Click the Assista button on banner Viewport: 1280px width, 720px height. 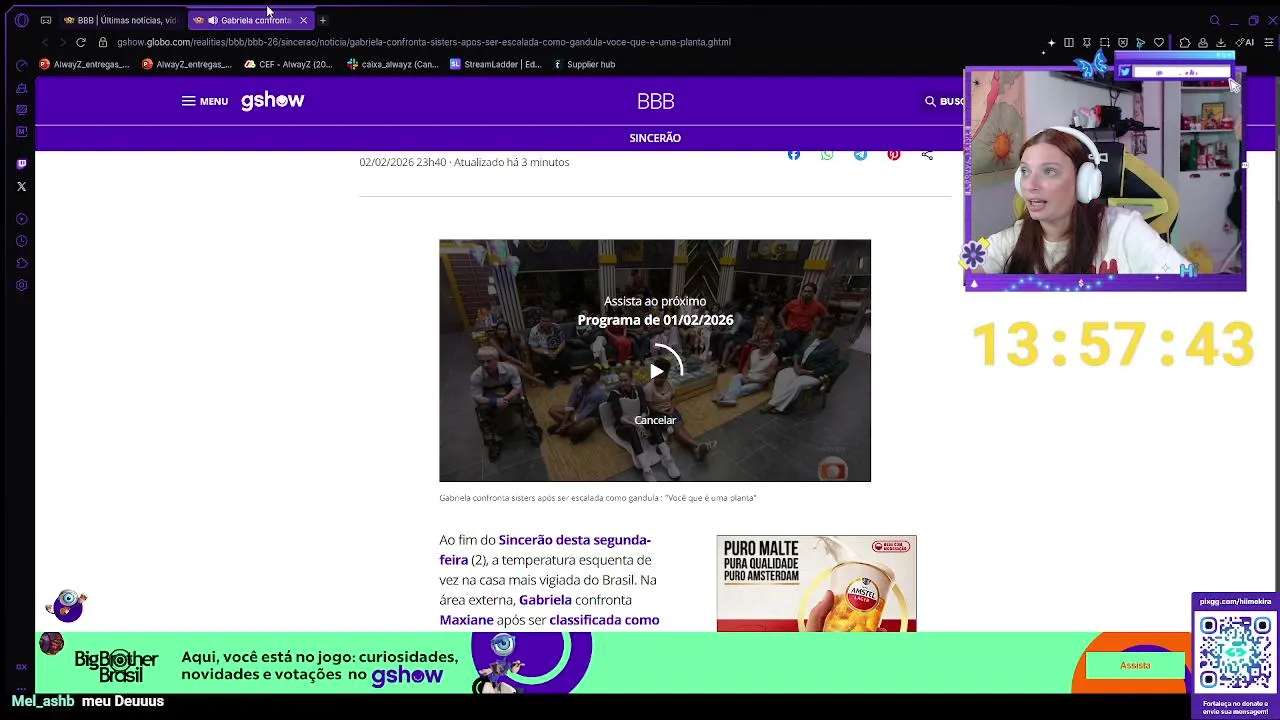coord(1135,665)
